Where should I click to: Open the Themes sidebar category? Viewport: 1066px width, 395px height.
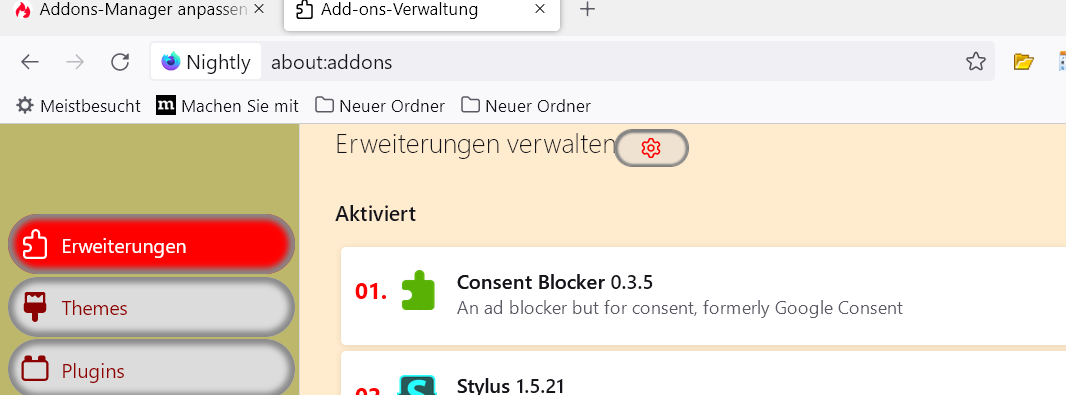tap(152, 307)
